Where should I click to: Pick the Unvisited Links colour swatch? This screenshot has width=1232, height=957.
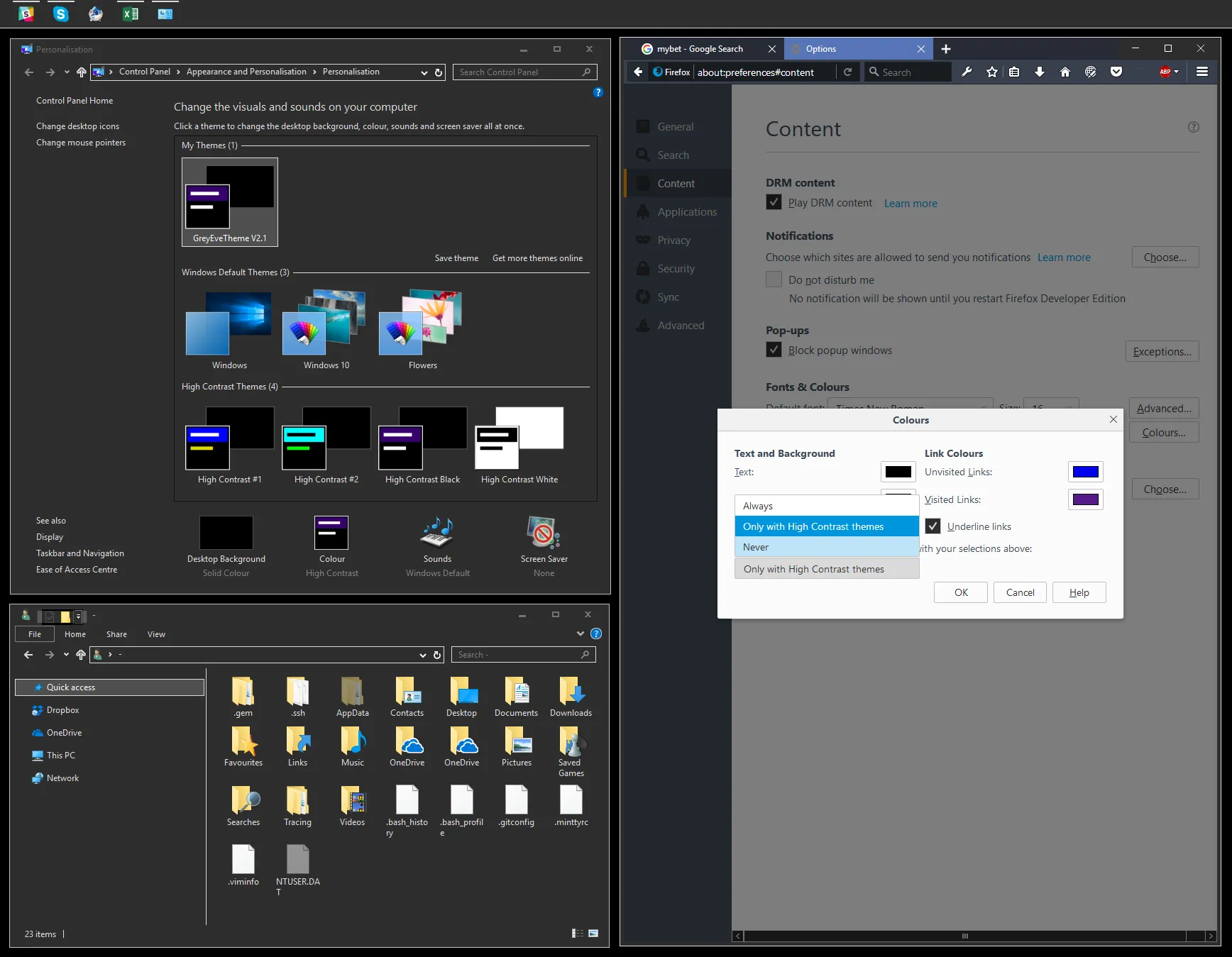point(1085,472)
